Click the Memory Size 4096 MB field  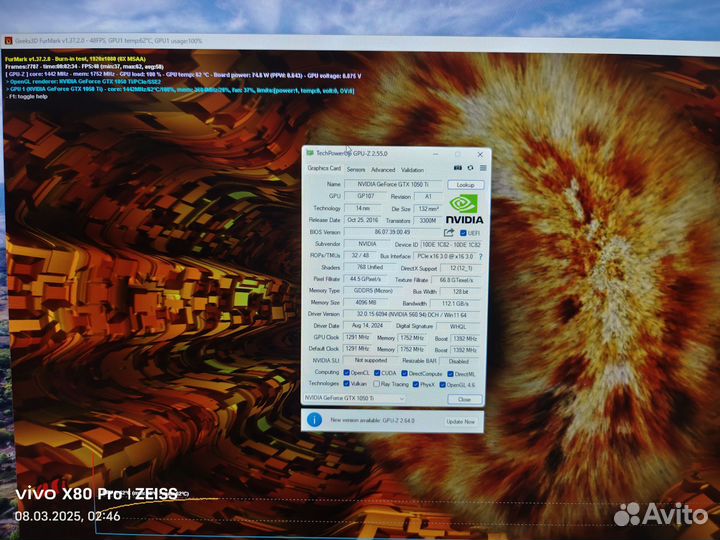366,303
